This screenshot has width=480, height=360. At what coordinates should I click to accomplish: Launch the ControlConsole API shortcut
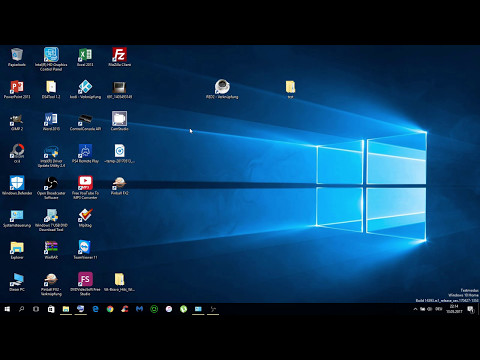pos(85,121)
